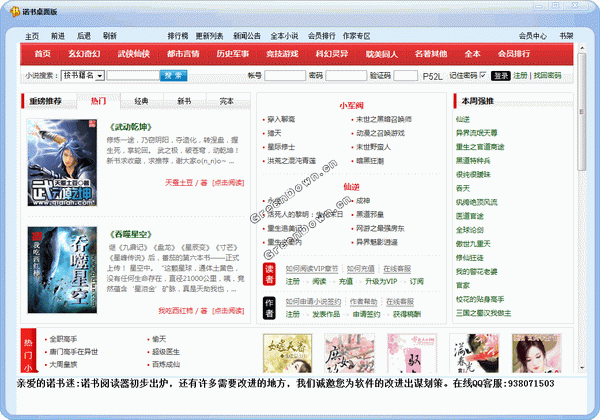This screenshot has height=420, width=600.
Task: Select 名著其他 category in red bar
Action: 431,54
